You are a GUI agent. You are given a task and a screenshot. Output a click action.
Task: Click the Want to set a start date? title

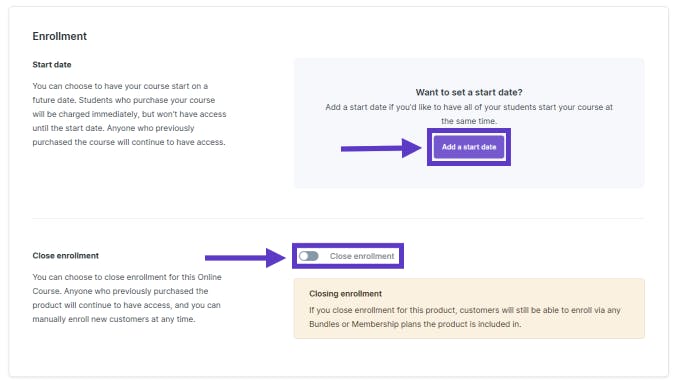click(469, 92)
